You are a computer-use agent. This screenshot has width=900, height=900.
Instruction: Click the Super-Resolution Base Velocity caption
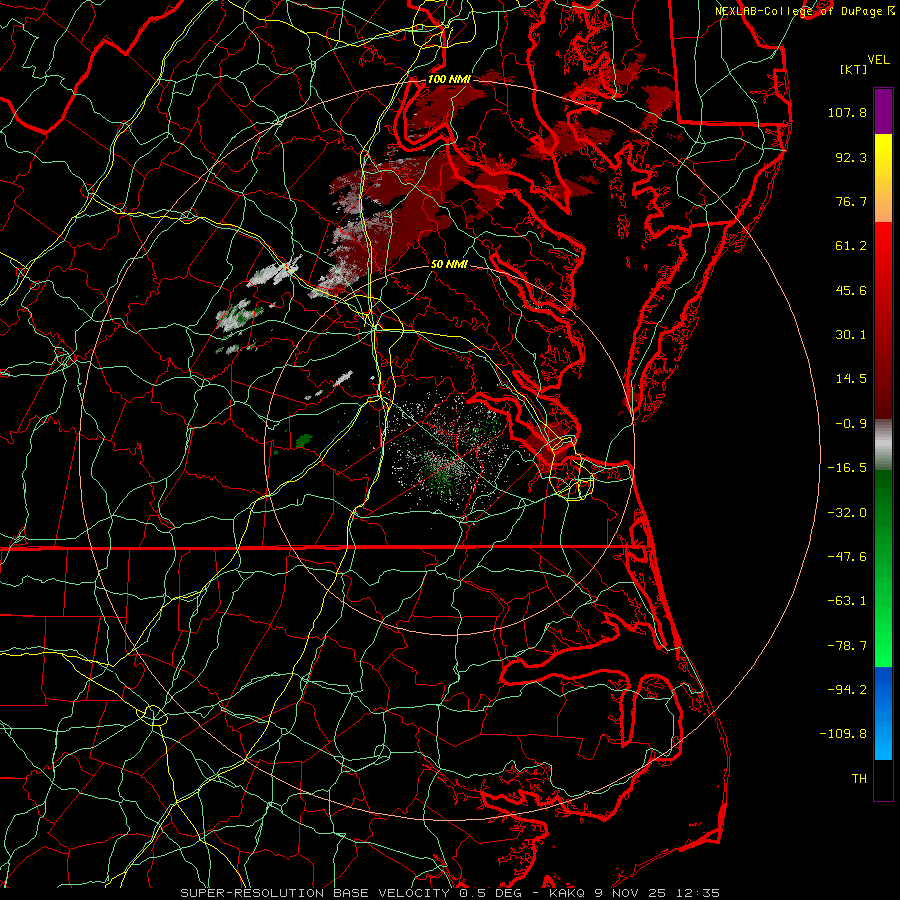pyautogui.click(x=449, y=893)
